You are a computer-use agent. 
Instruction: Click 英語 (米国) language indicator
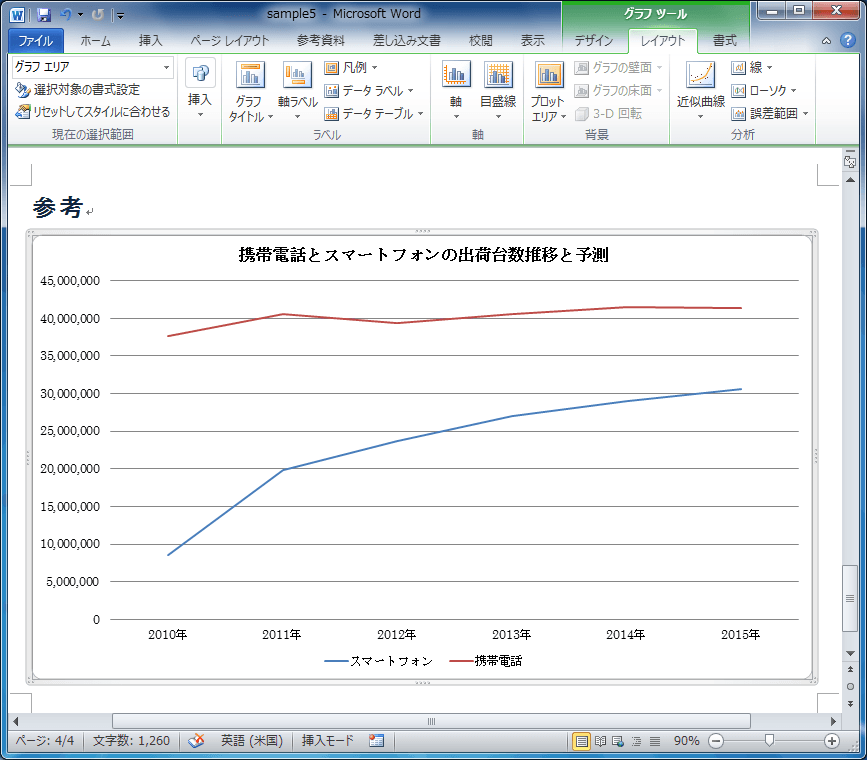pyautogui.click(x=252, y=741)
